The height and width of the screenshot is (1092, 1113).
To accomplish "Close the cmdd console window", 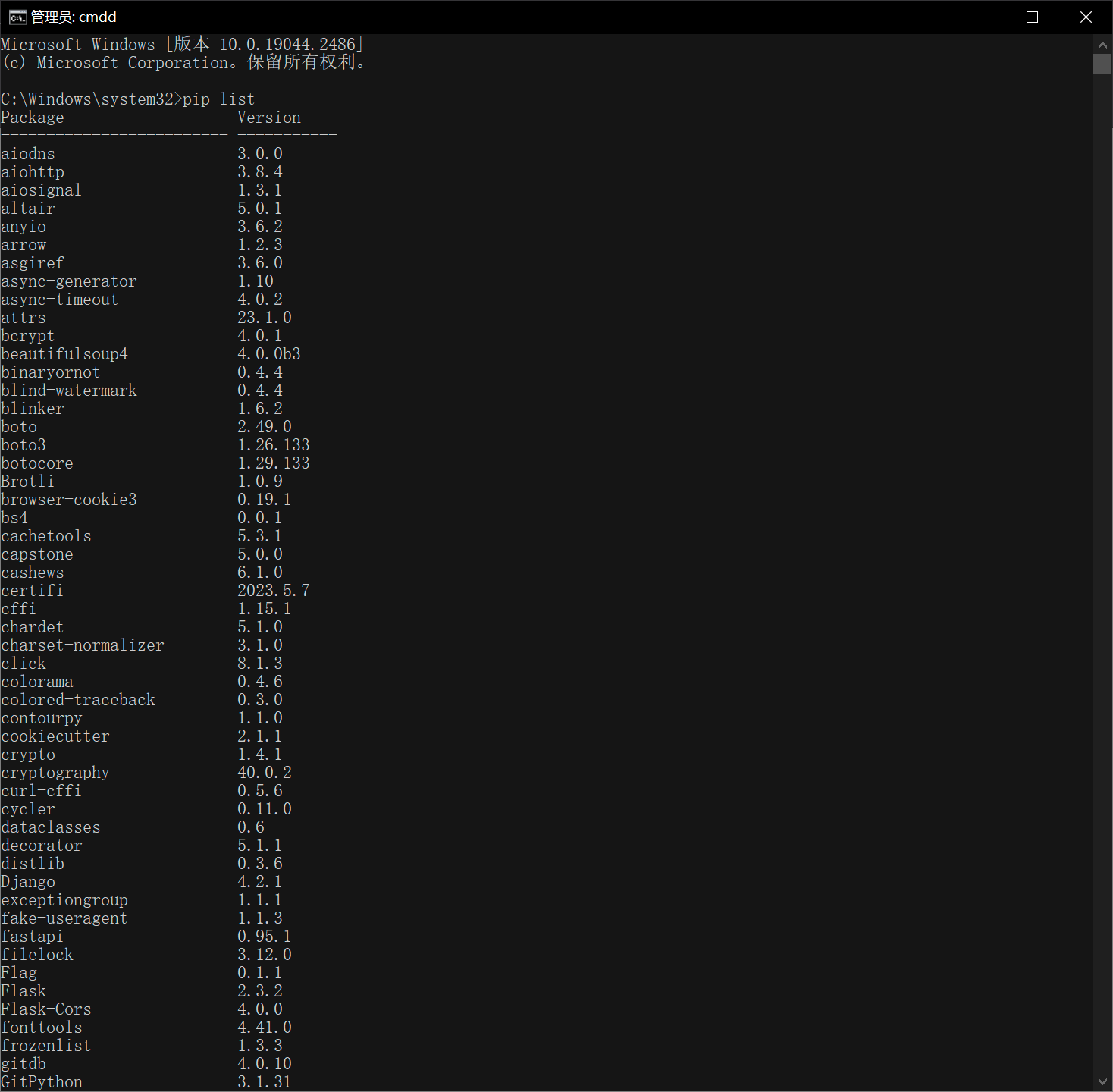I will 1086,17.
